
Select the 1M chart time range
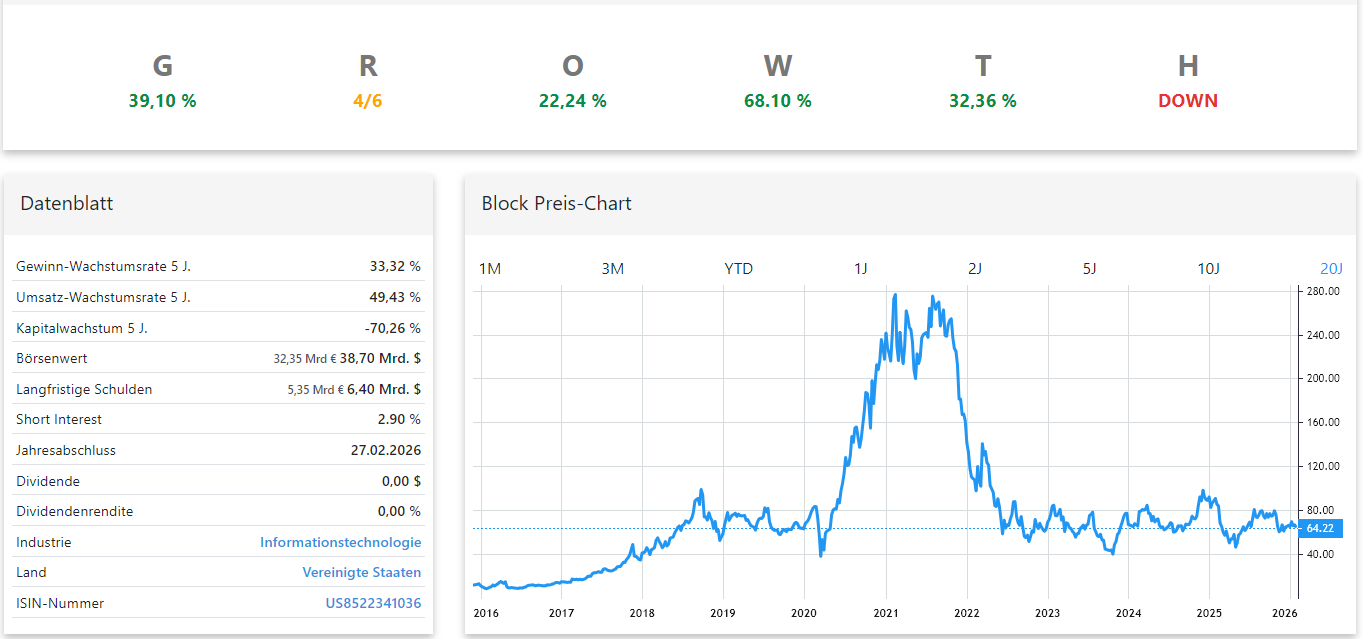pyautogui.click(x=490, y=269)
